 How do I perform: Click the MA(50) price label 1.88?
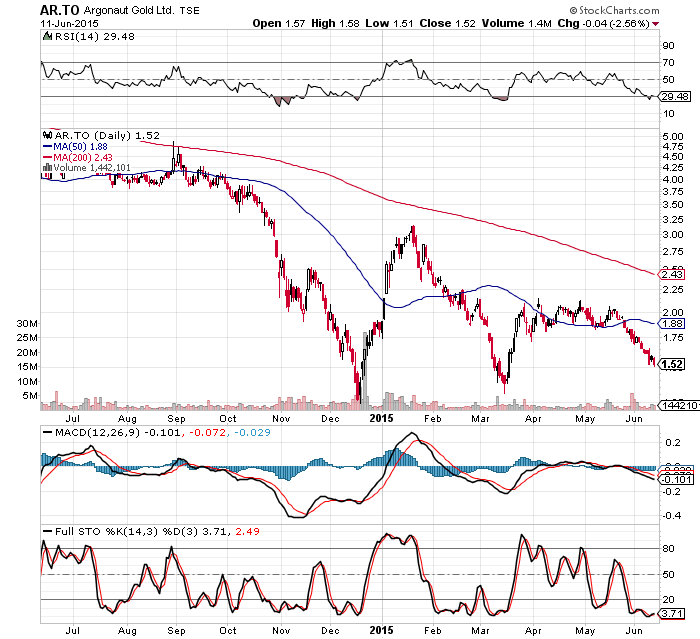pos(672,324)
